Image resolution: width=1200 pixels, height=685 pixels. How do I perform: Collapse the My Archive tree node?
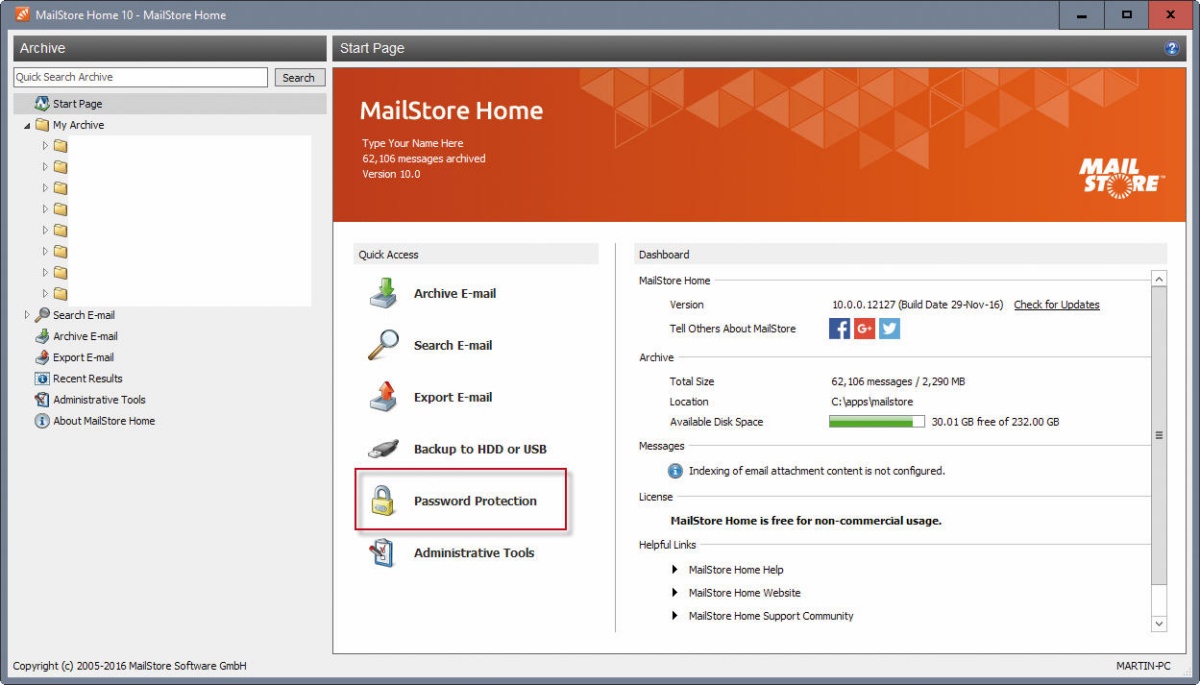27,126
